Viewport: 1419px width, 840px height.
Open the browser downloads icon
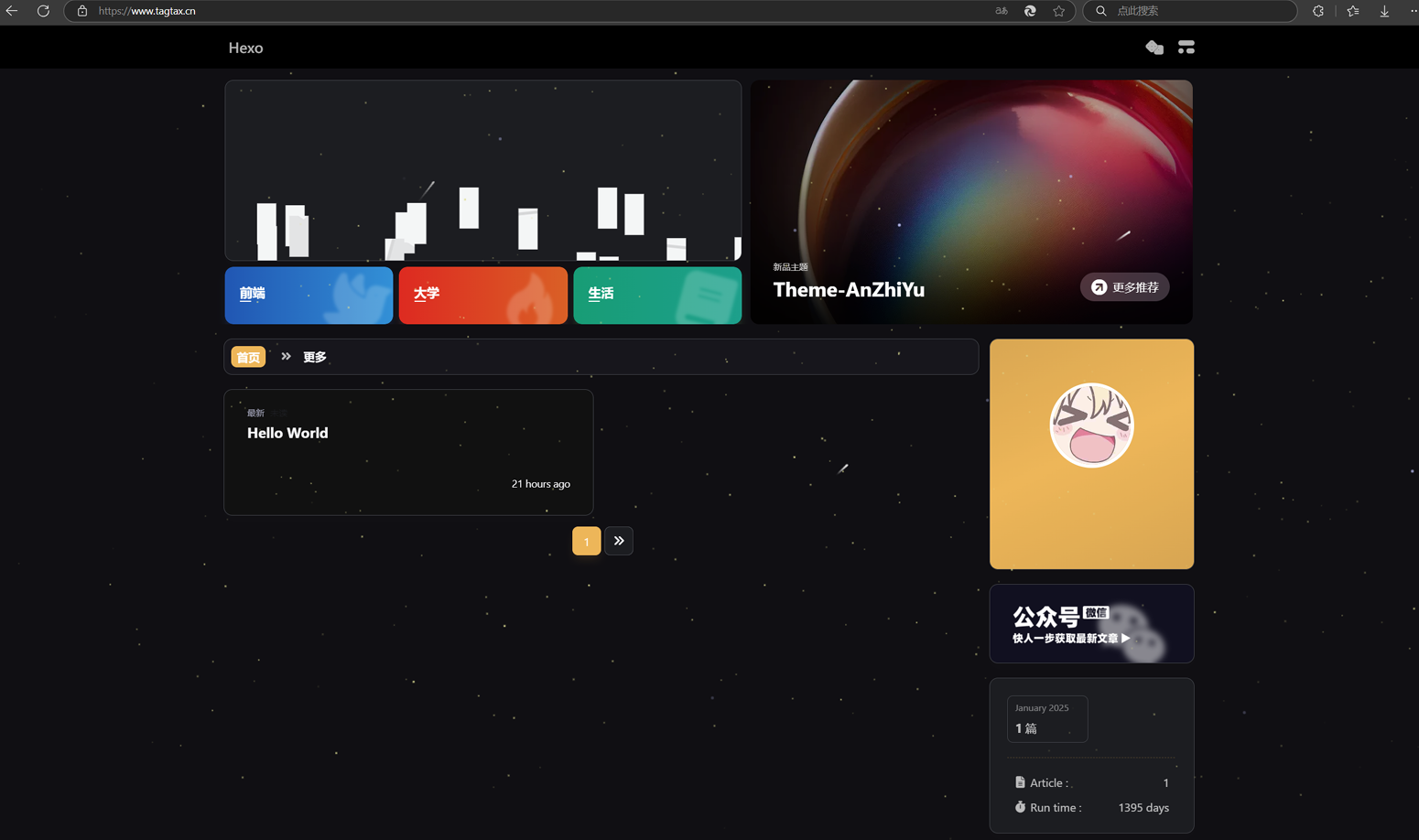(1384, 11)
